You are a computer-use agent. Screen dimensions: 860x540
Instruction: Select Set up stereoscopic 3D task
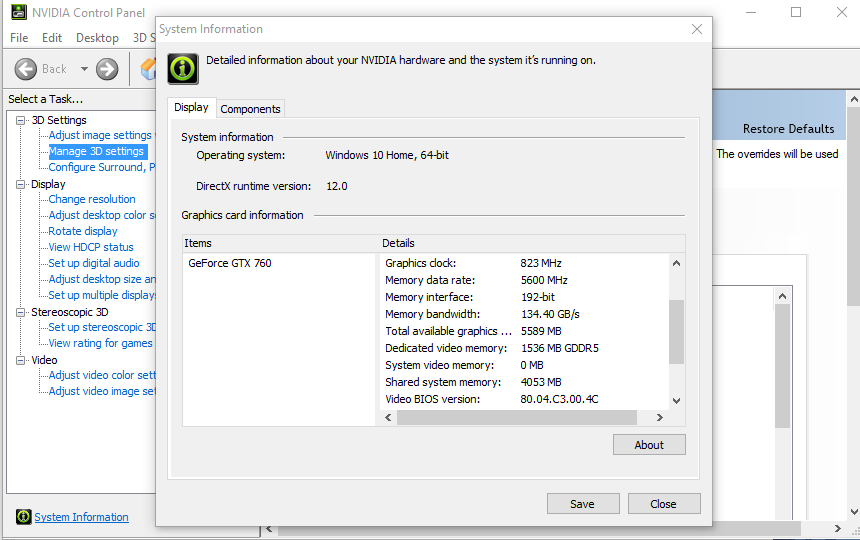click(x=101, y=327)
